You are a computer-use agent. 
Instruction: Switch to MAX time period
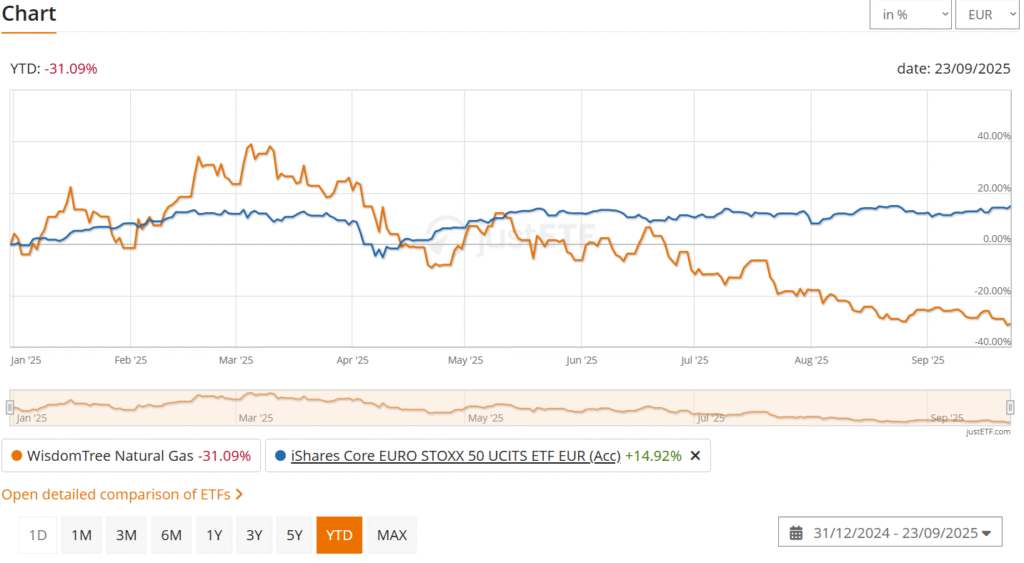coord(391,535)
